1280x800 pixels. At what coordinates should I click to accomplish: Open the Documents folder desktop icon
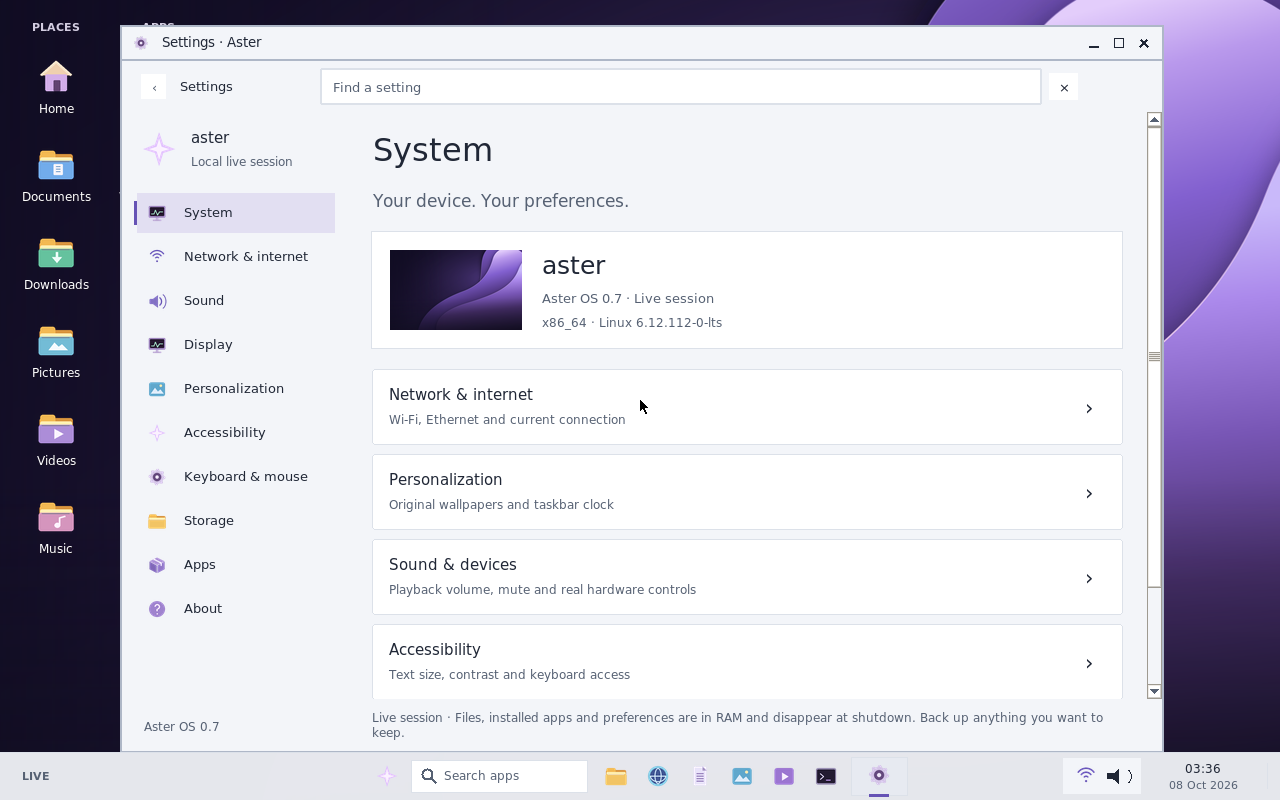coord(56,175)
